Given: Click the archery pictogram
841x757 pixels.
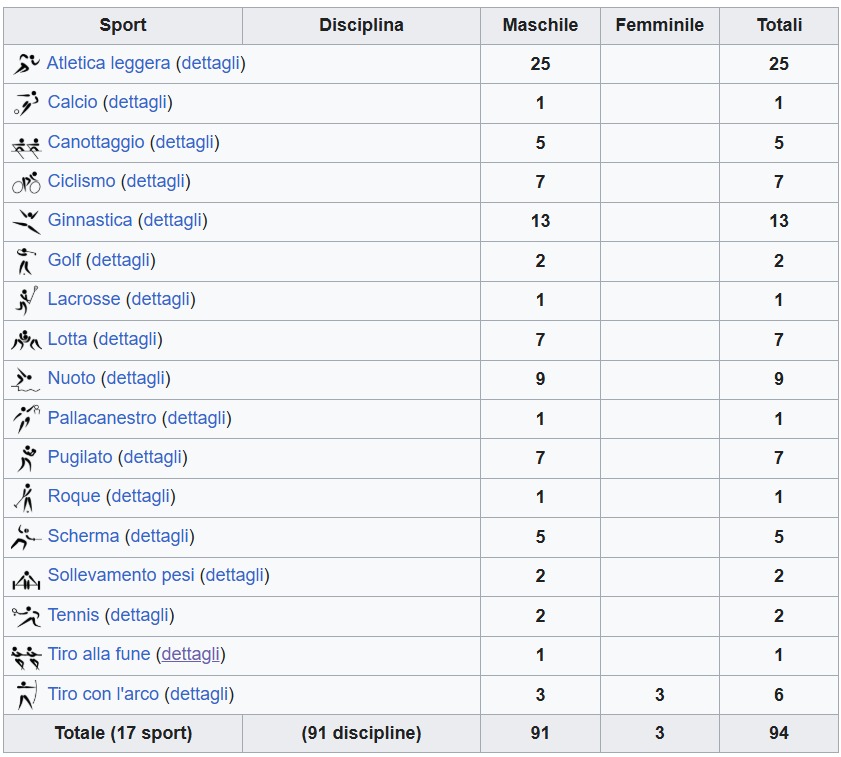Looking at the screenshot, I should click(x=26, y=695).
